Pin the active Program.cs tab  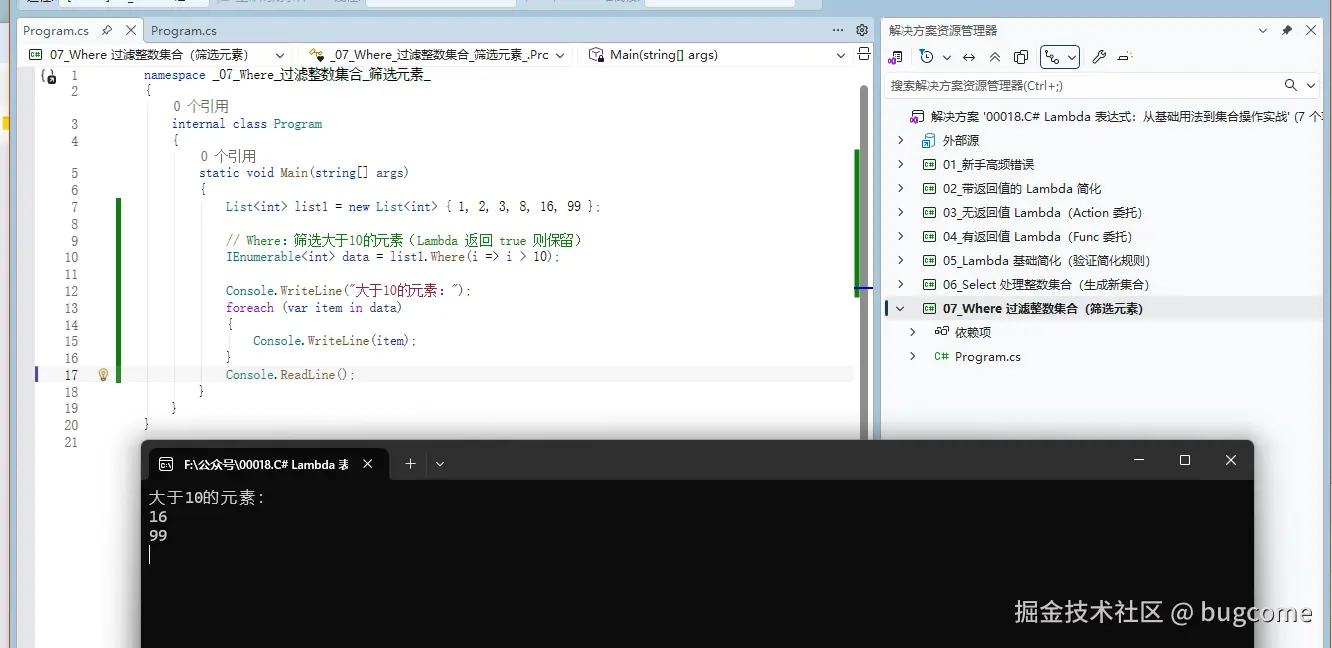107,31
